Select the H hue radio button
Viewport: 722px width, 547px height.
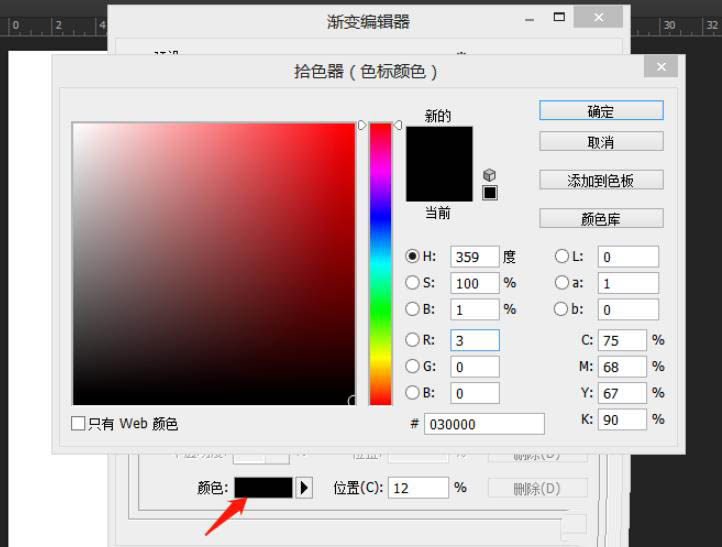click(x=412, y=256)
